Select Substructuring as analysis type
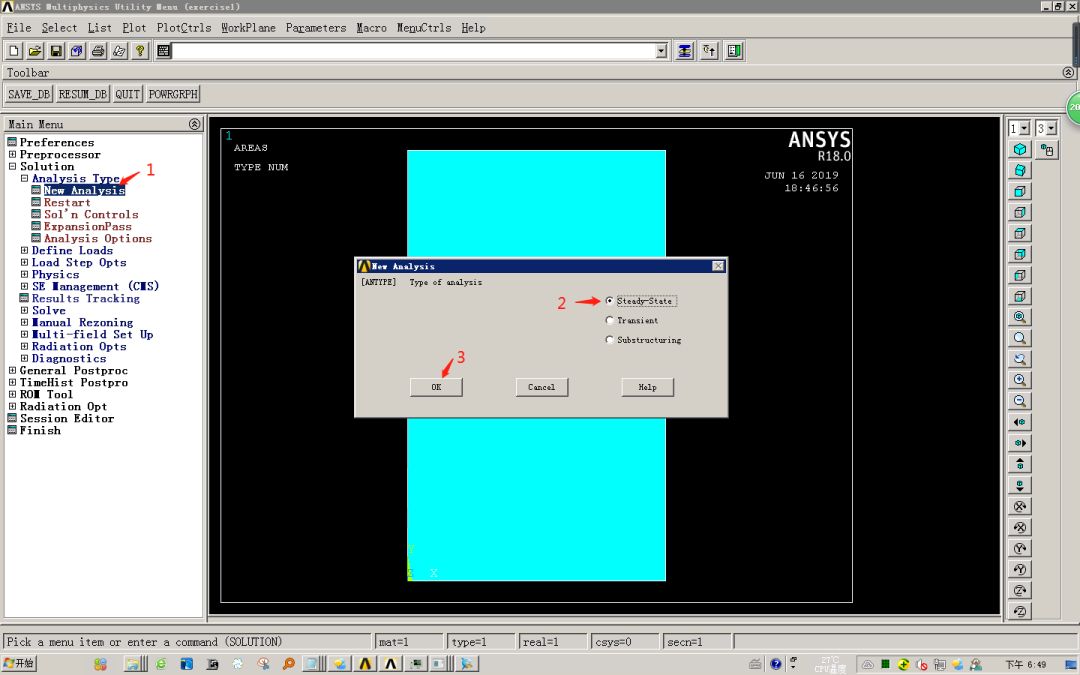The image size is (1080, 675). (609, 339)
